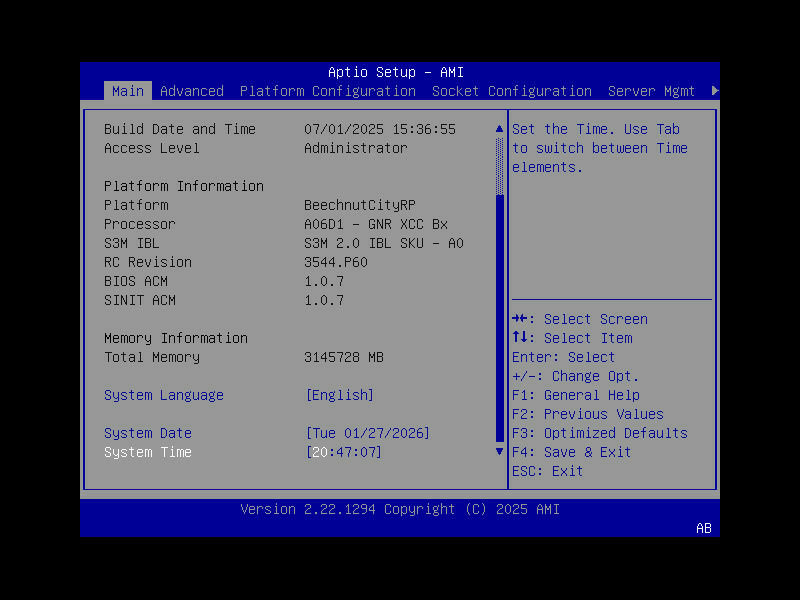
Task: Open the Socket Configuration tab
Action: coord(511,91)
